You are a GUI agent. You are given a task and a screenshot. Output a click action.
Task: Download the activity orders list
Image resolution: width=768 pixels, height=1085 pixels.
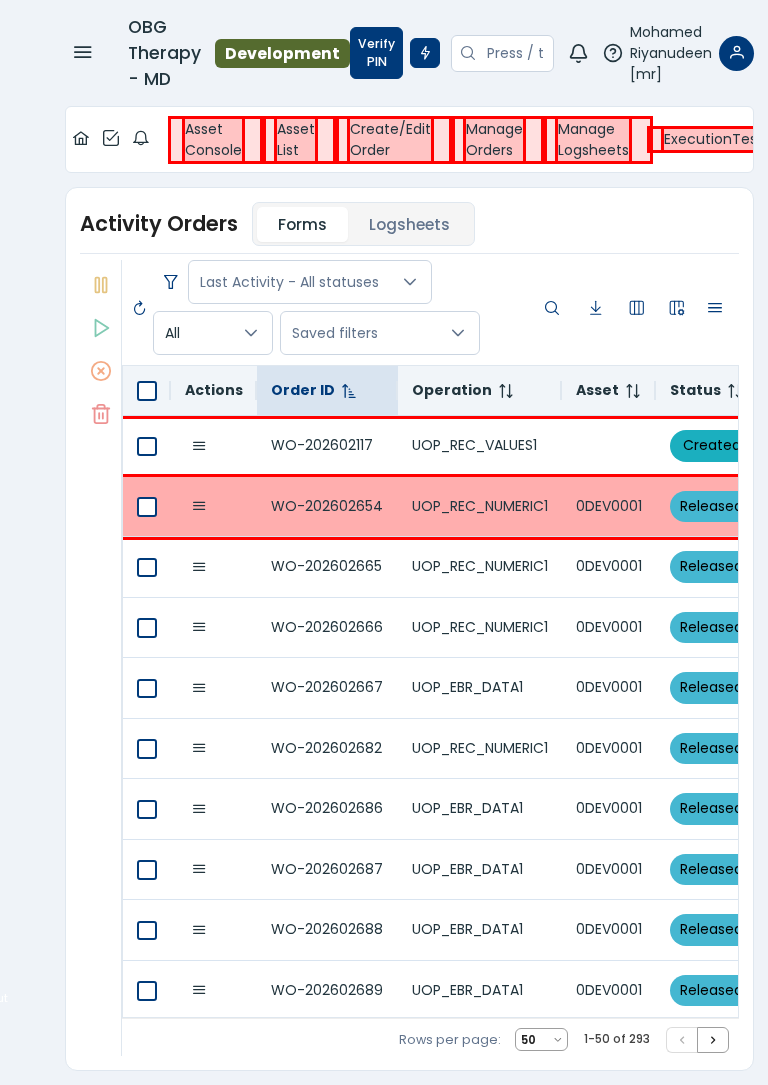595,308
